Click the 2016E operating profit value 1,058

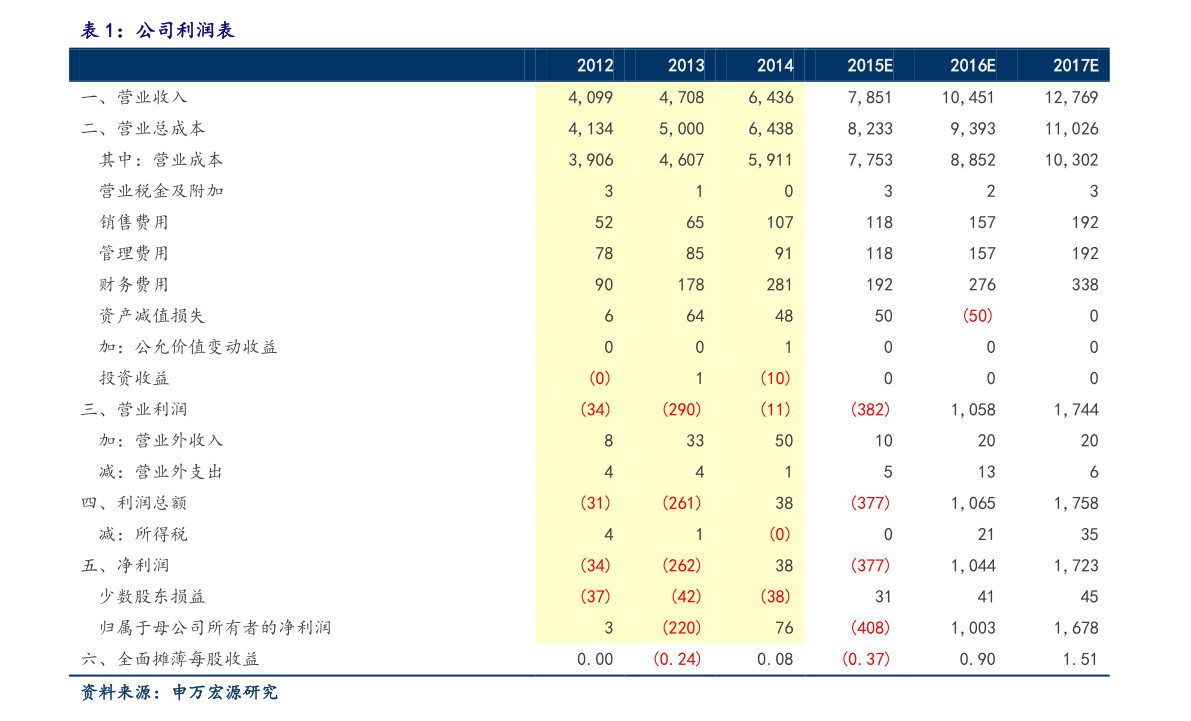coord(972,409)
